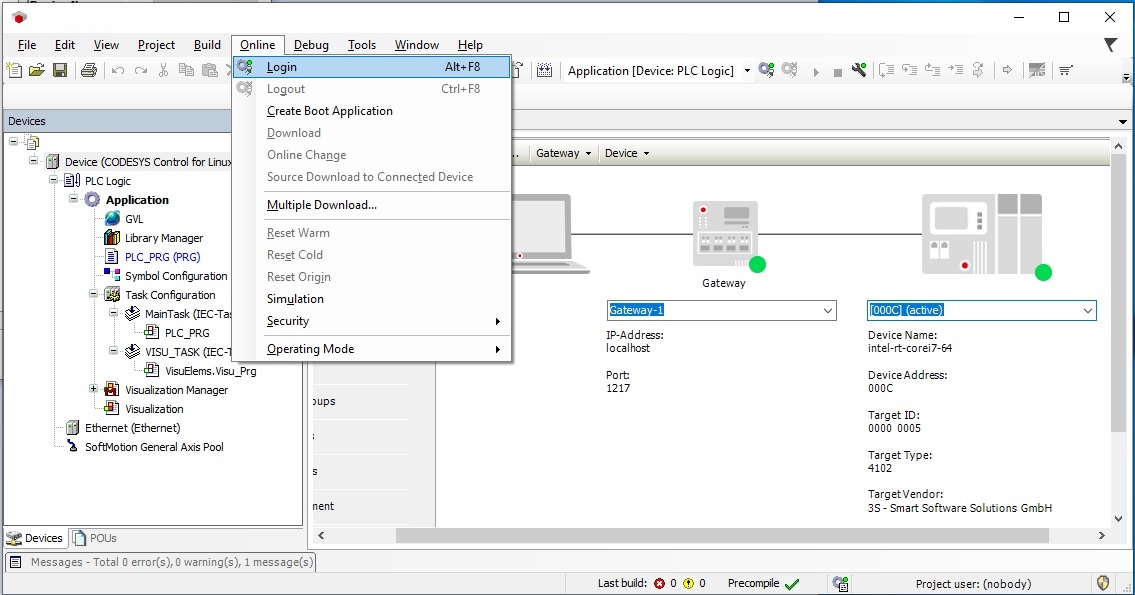Save the project with the floppy disk icon
Image resolution: width=1135 pixels, height=595 pixels.
pyautogui.click(x=60, y=70)
